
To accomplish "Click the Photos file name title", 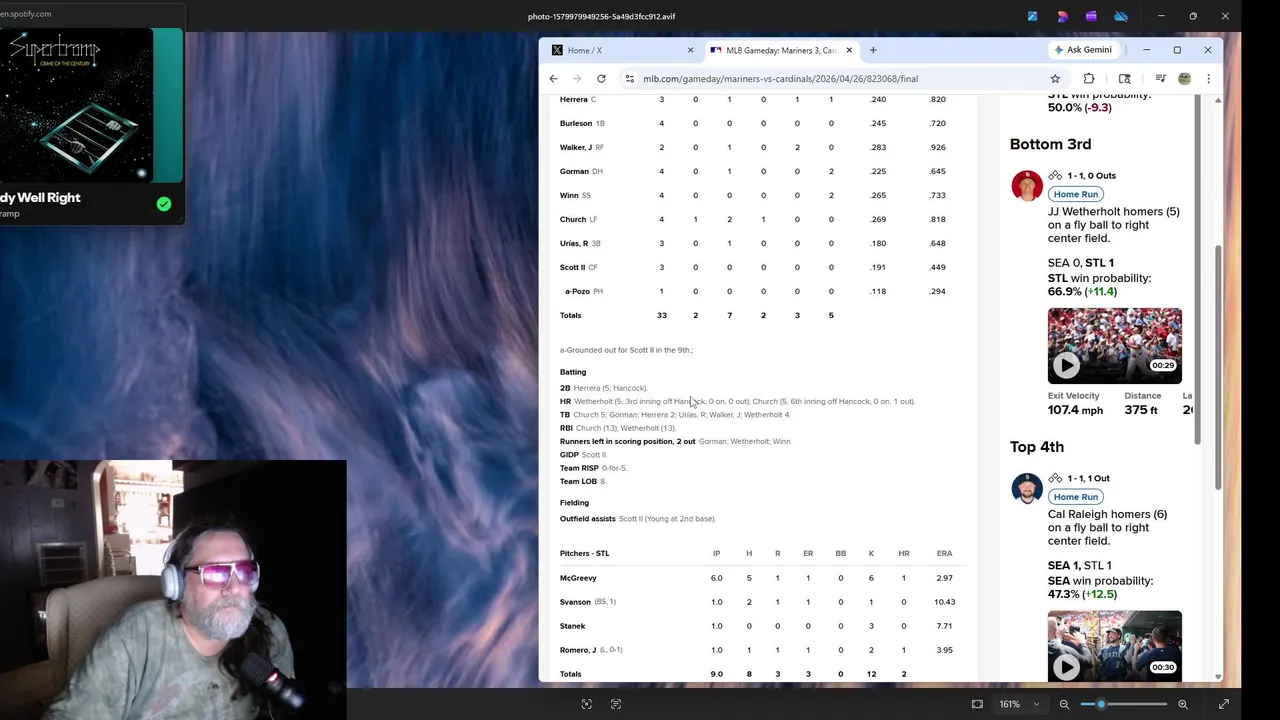I will (602, 16).
